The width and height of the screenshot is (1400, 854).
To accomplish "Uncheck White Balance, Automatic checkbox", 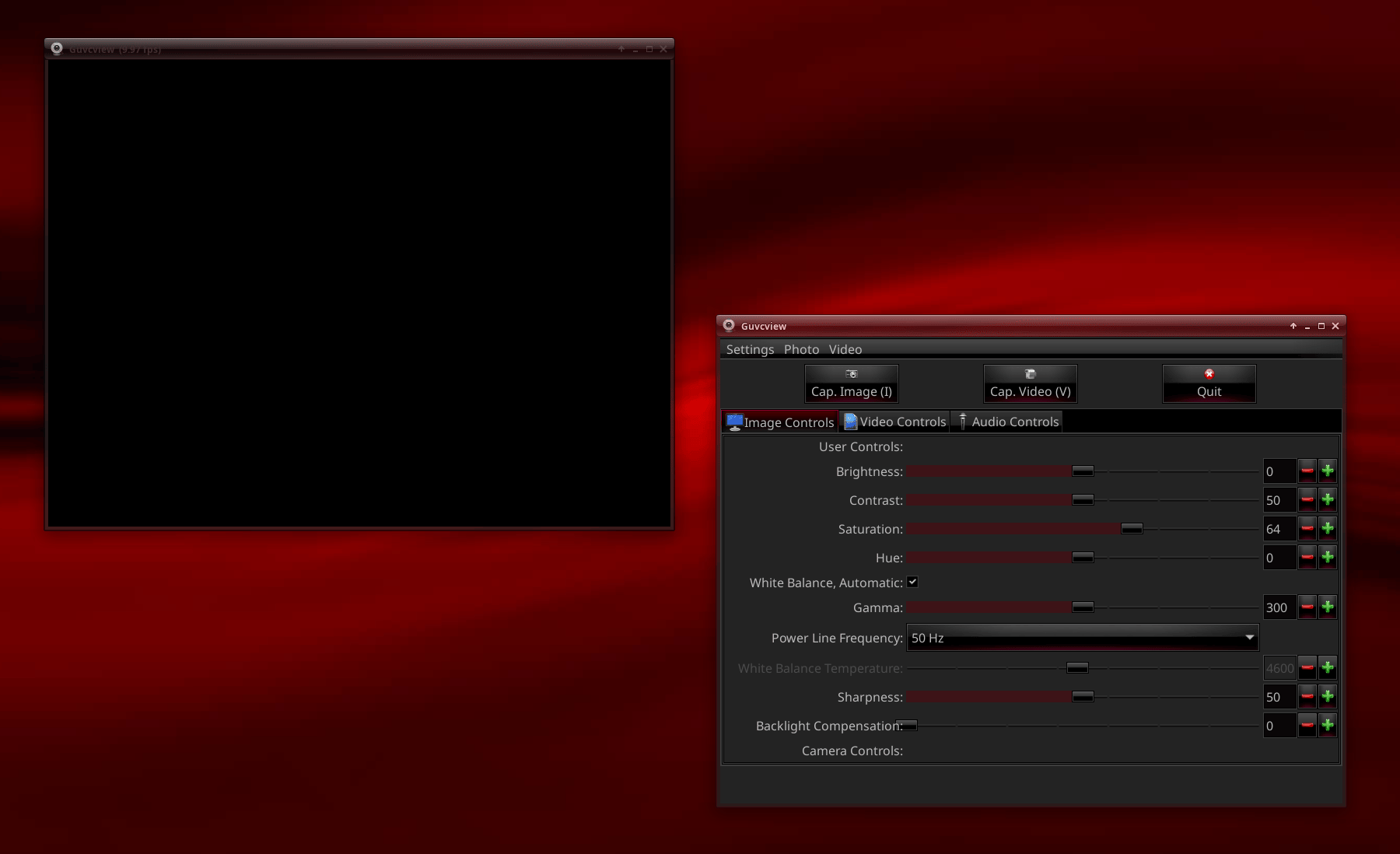I will click(x=912, y=582).
